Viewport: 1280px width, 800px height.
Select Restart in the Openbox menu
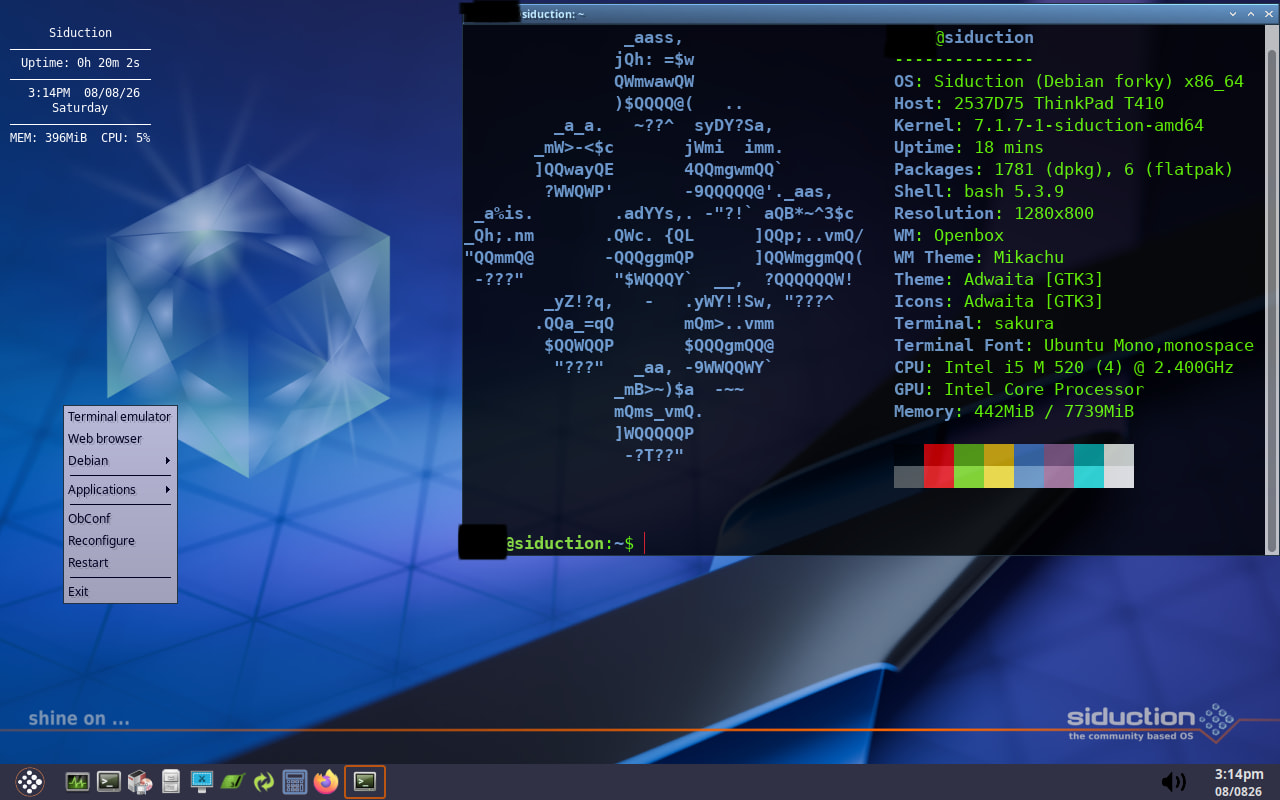coord(120,563)
